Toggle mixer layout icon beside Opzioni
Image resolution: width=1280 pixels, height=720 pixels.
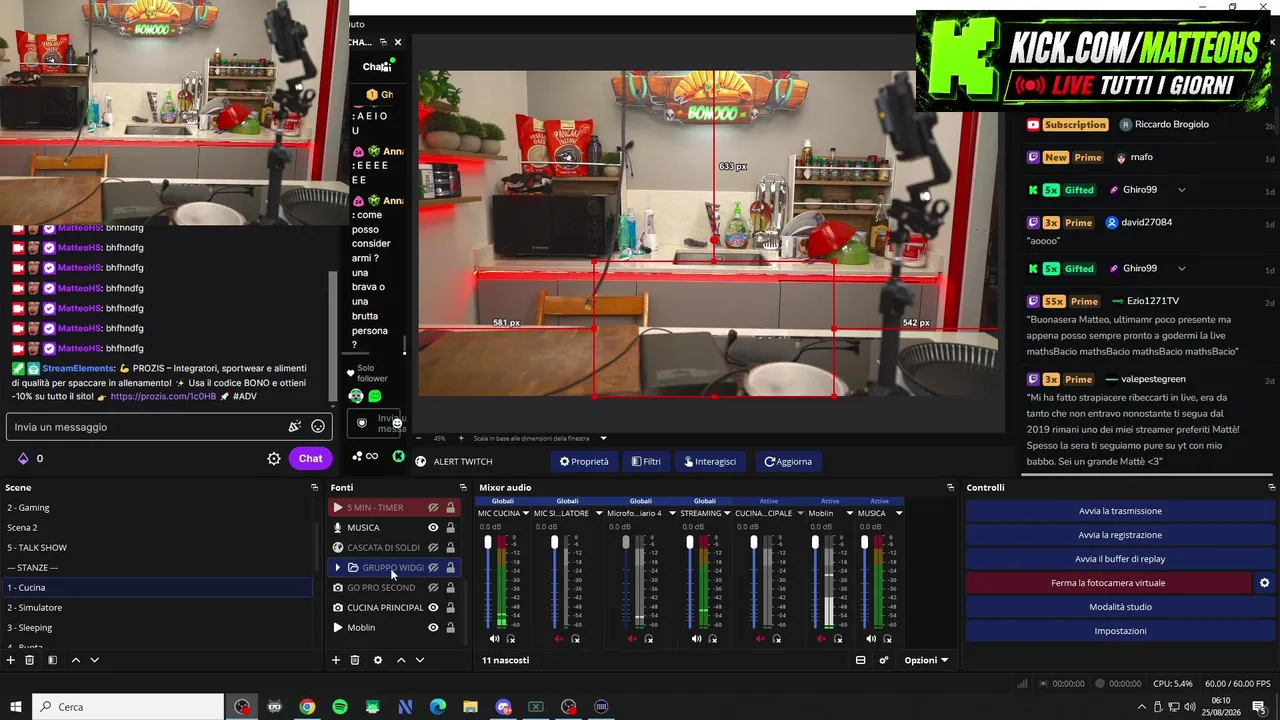[860, 660]
